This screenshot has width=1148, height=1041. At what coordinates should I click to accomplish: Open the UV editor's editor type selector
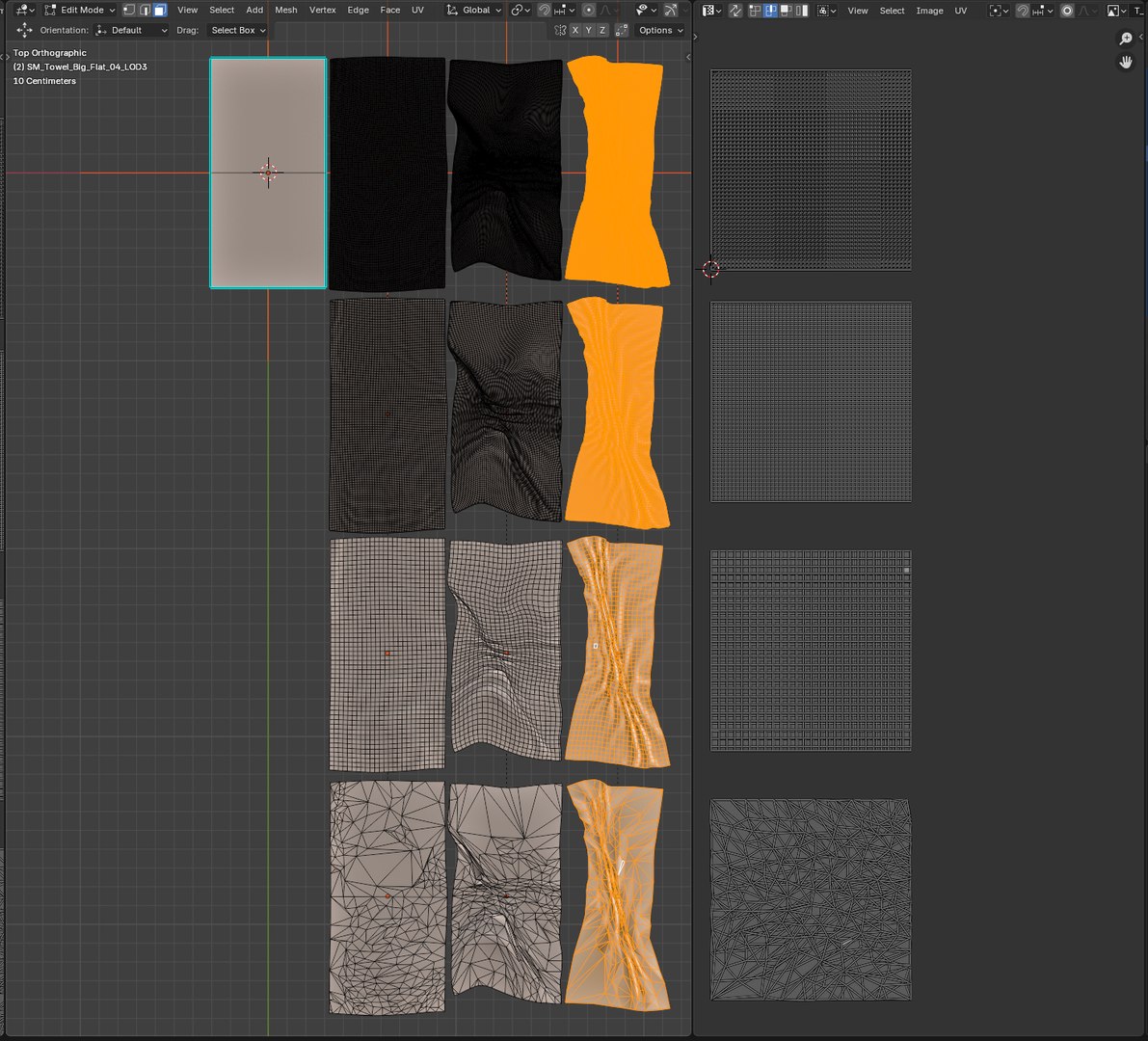[x=711, y=11]
